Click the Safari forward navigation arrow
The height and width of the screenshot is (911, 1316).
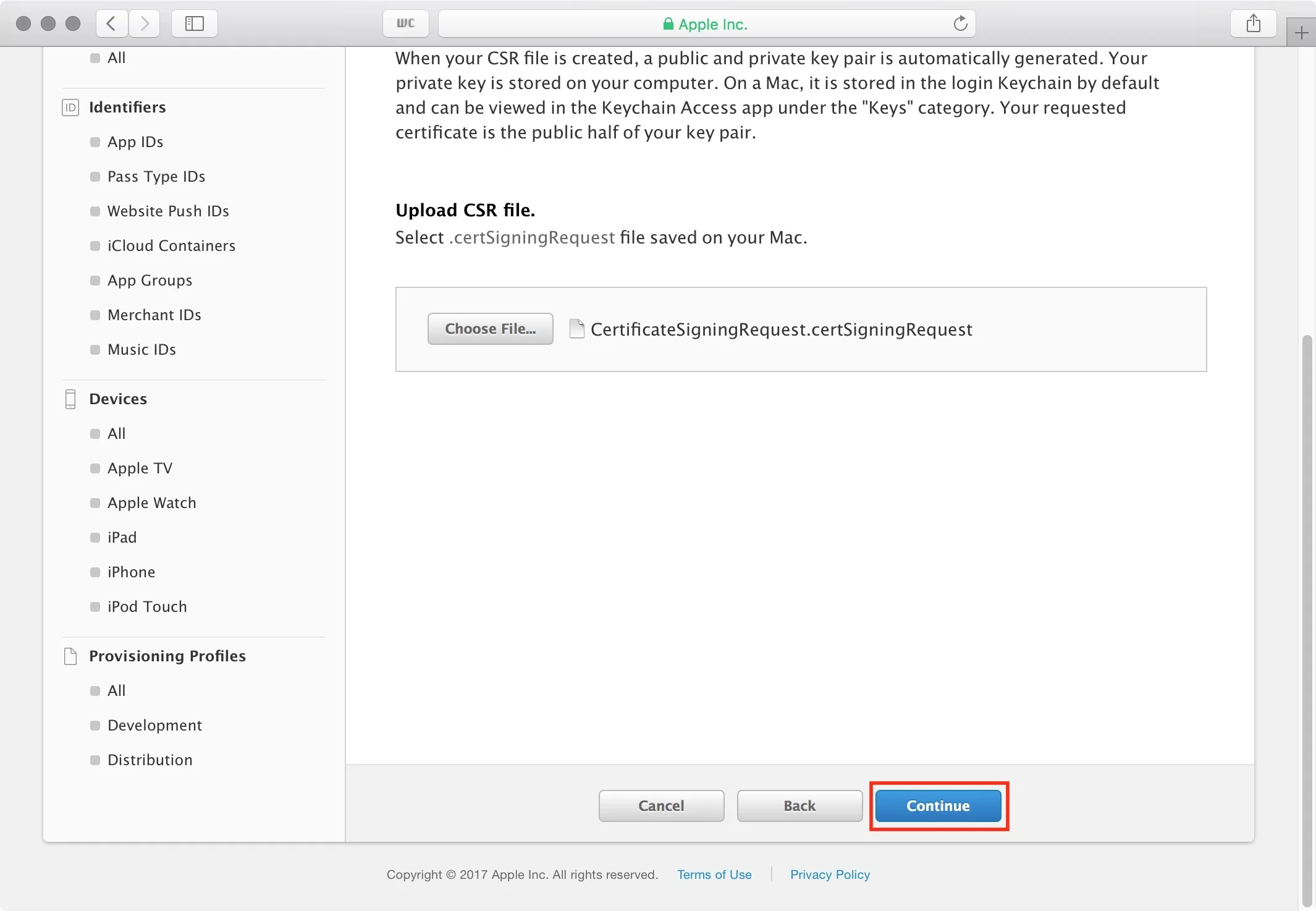coord(145,23)
